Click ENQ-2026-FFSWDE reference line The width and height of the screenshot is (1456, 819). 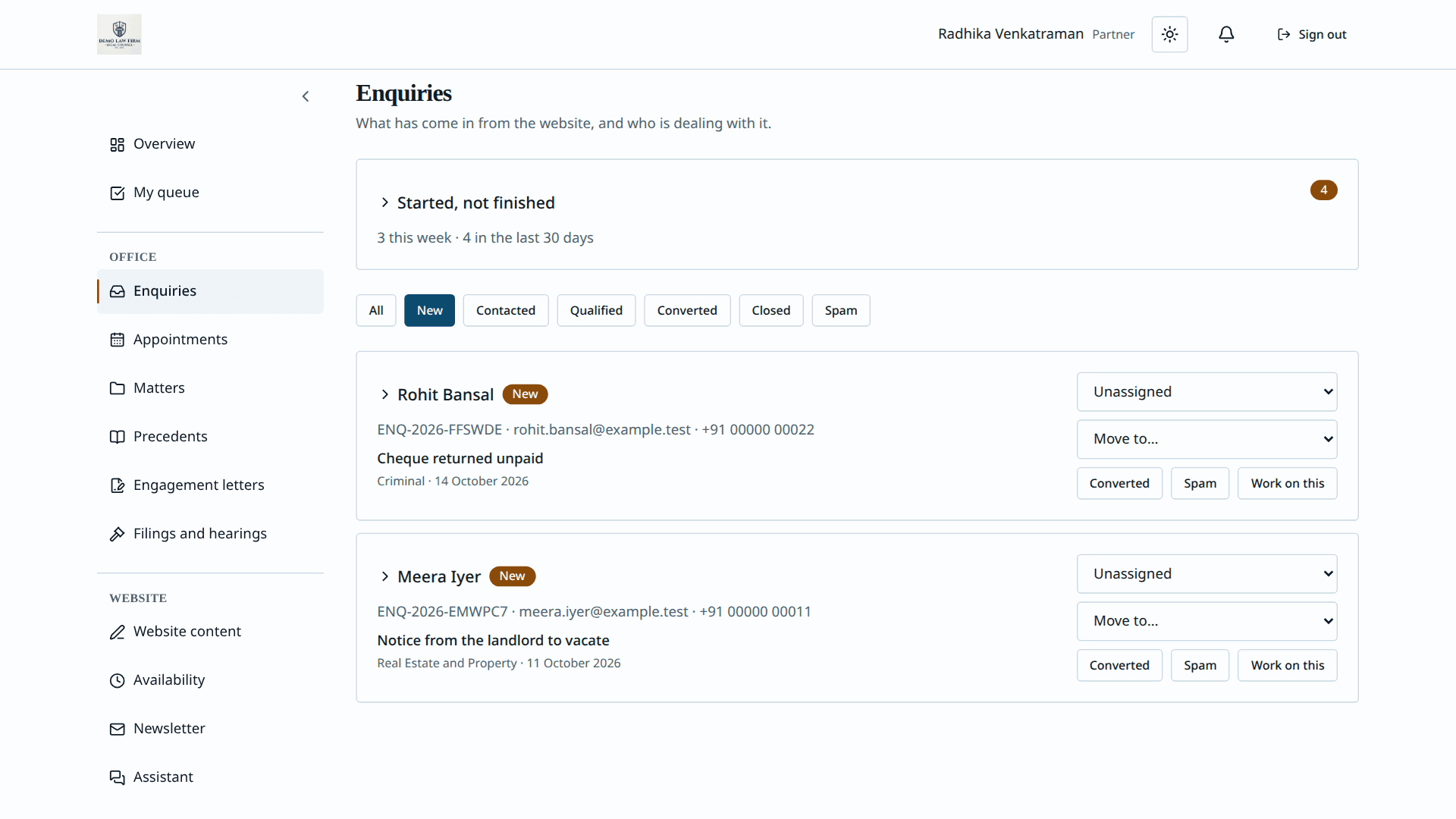click(596, 429)
